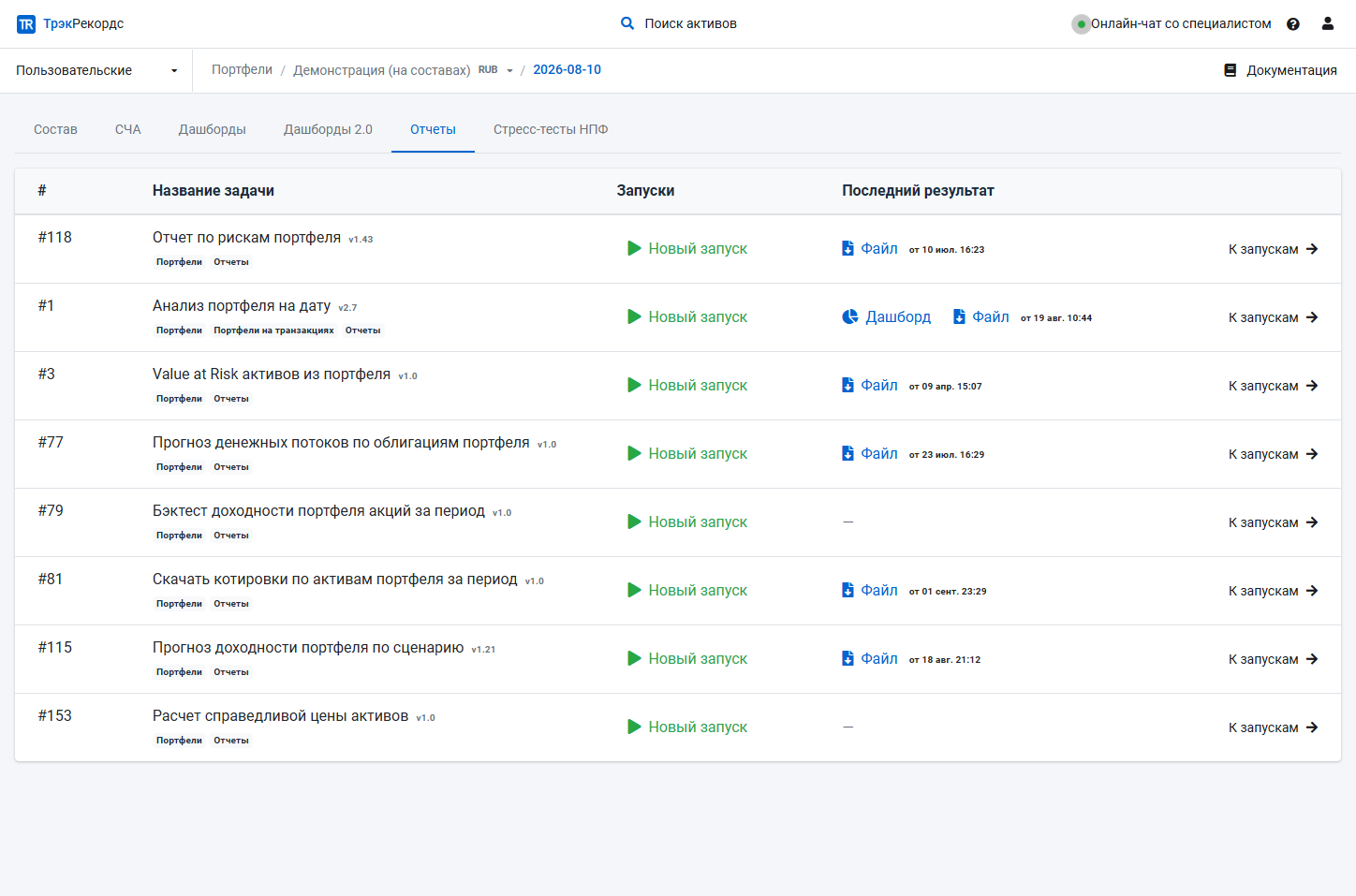Image resolution: width=1356 pixels, height=896 pixels.
Task: Click Прогноз денежных потоков по облигациям портфеля
Action: coord(341,442)
